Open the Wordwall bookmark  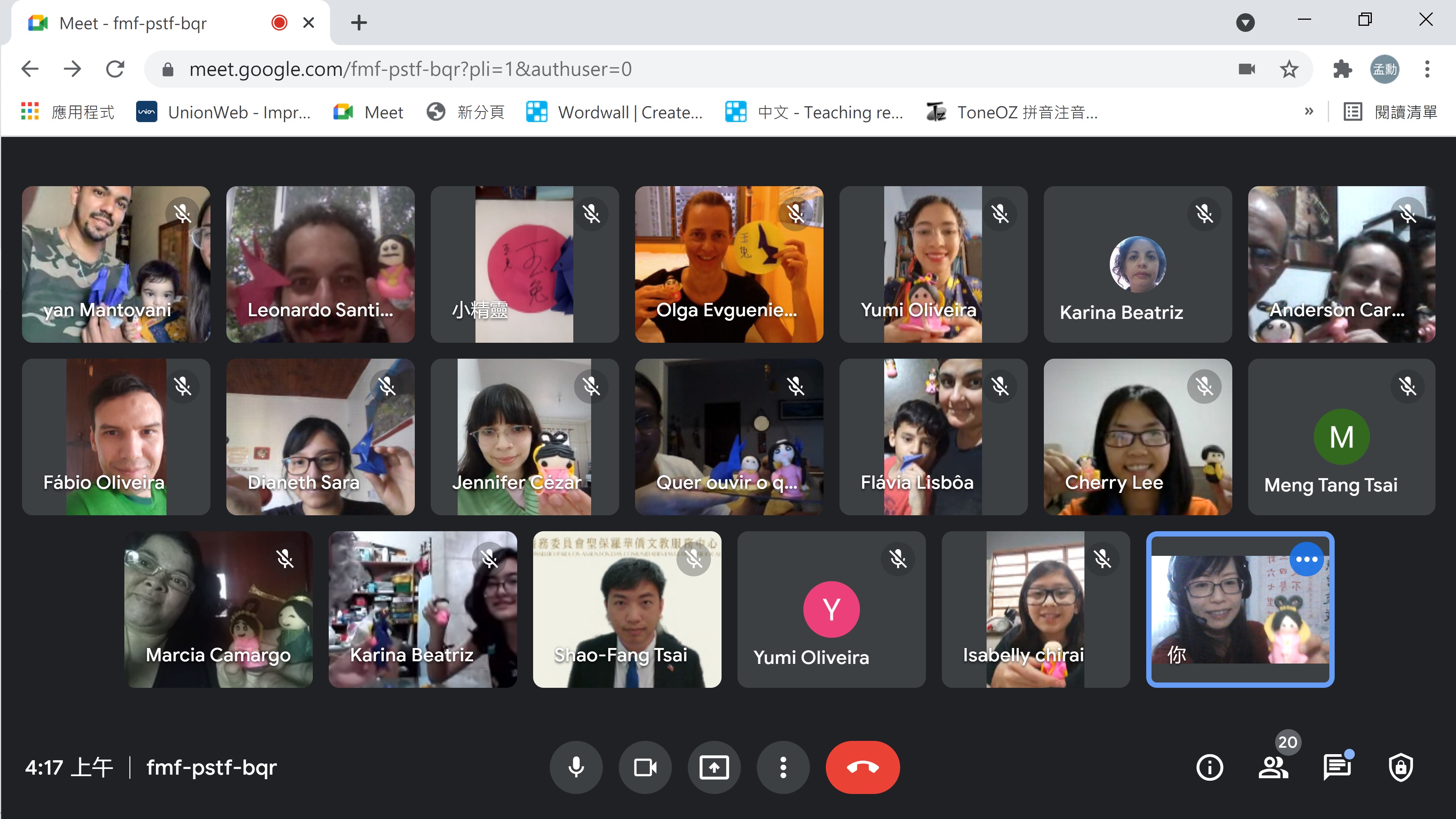614,112
